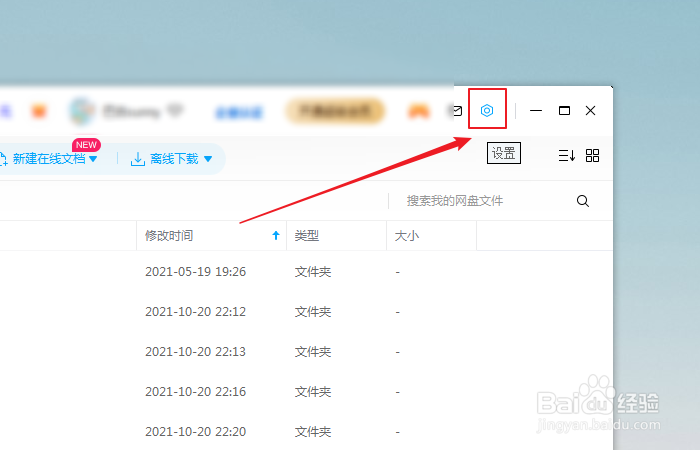The image size is (700, 450).
Task: Select row dated 2021-10-20 22:20
Action: 306,432
